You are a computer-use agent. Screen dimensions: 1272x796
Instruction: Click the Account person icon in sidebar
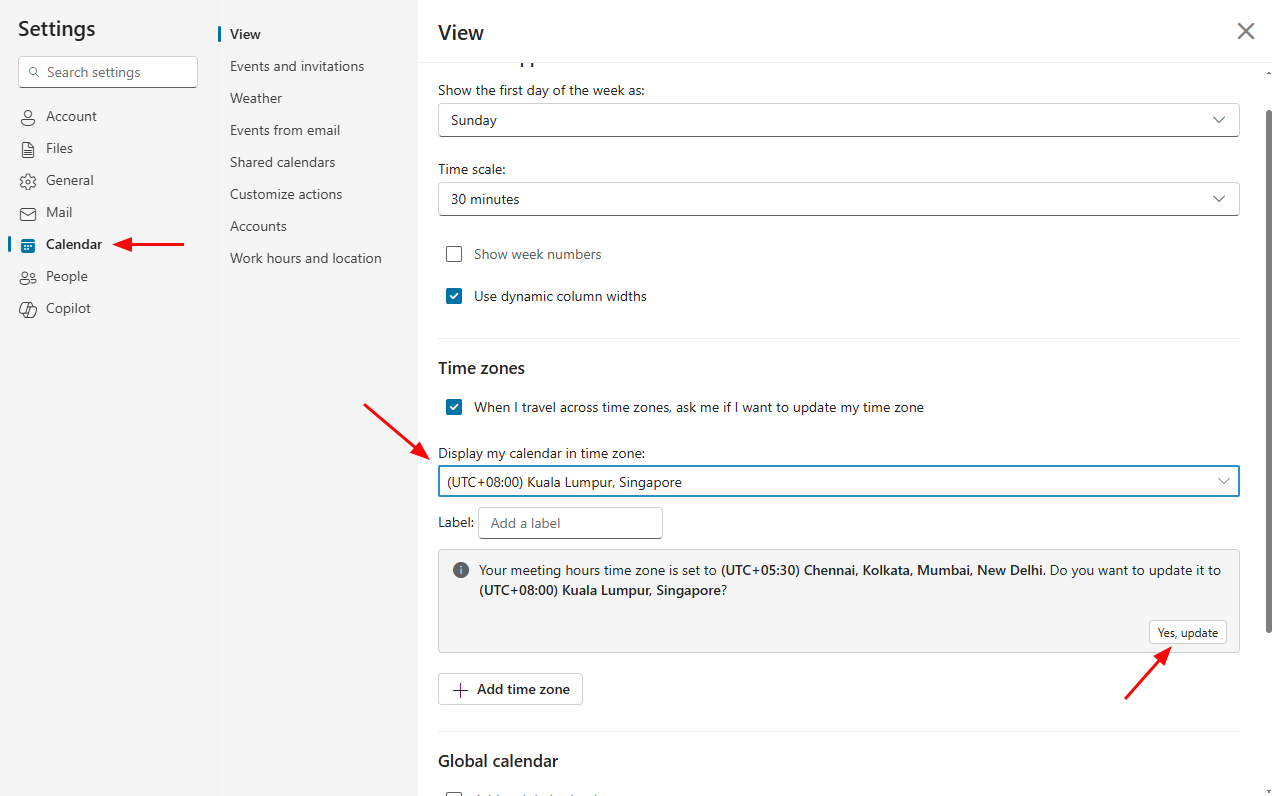28,117
